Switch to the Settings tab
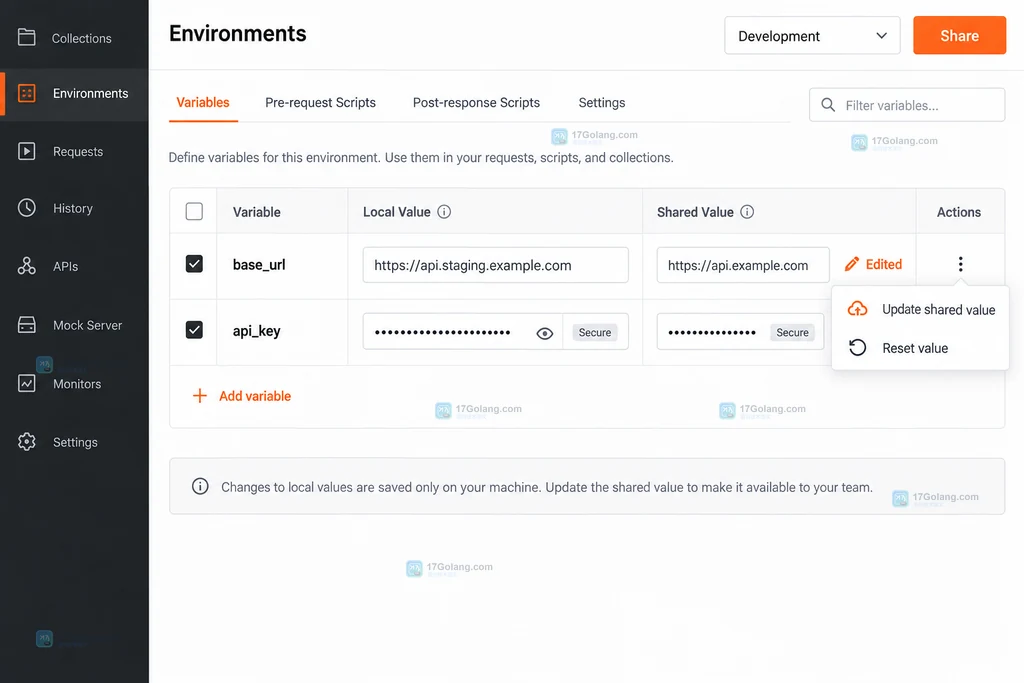 (x=602, y=103)
